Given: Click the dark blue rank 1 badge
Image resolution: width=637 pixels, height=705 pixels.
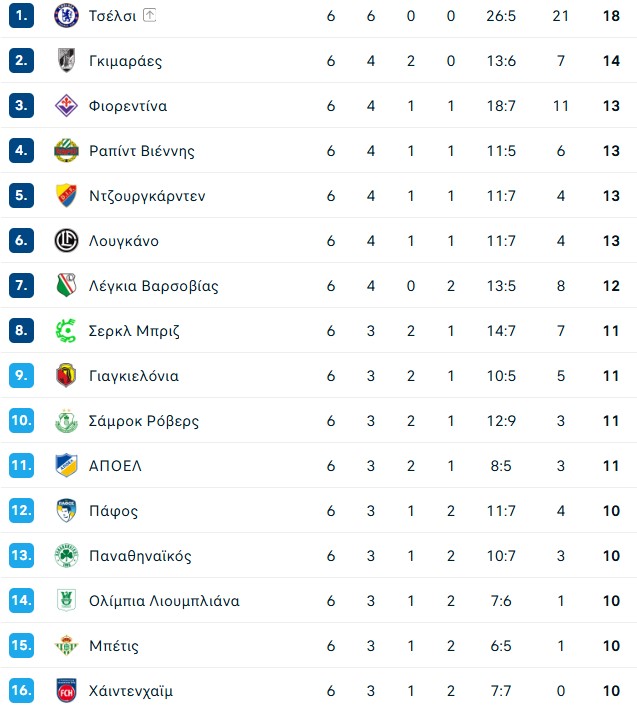Looking at the screenshot, I should [21, 16].
